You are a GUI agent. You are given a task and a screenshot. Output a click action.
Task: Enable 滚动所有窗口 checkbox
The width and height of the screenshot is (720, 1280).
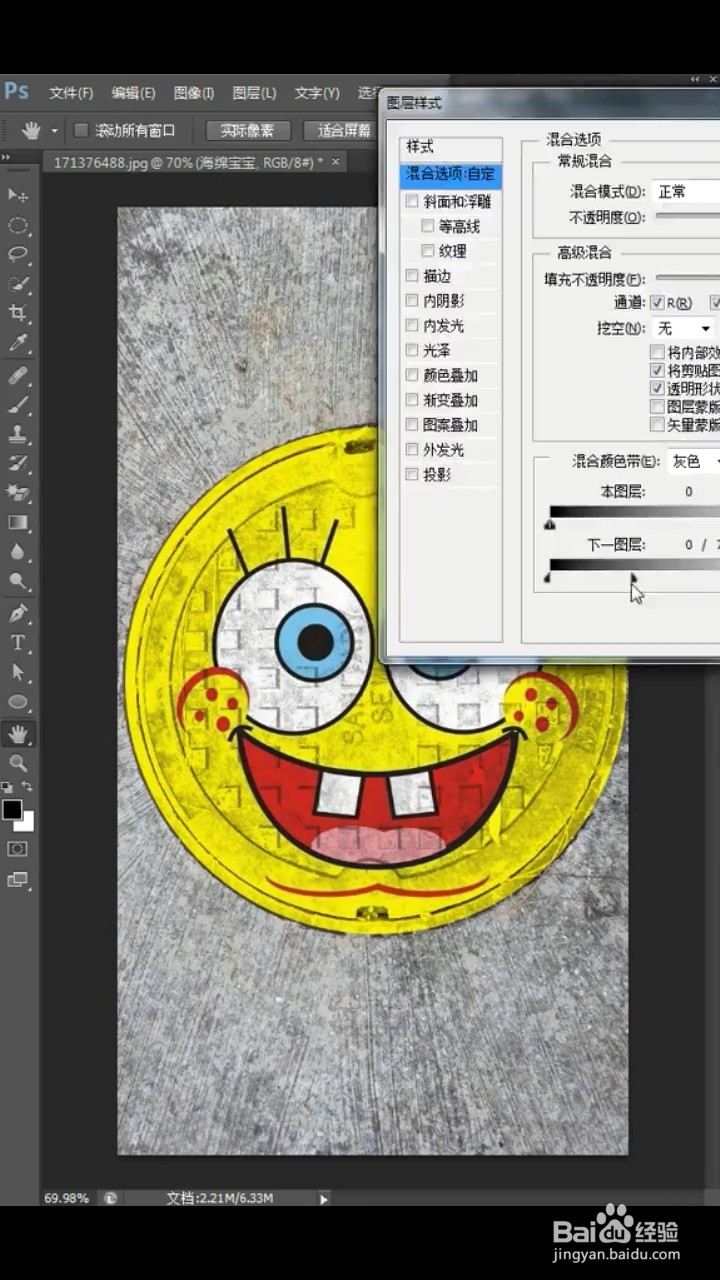81,130
